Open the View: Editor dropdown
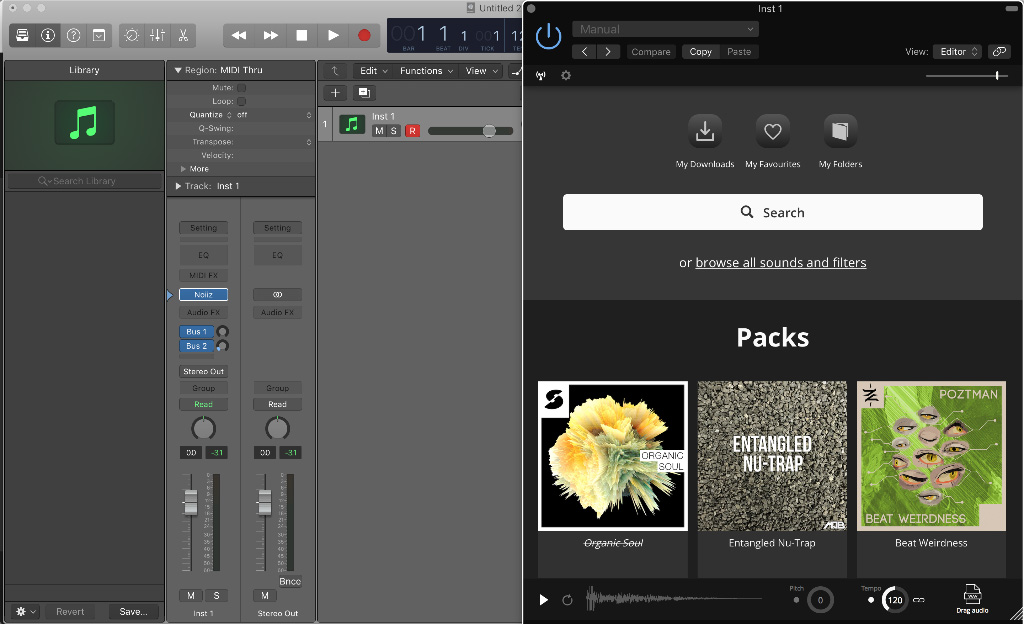This screenshot has width=1024, height=624. [958, 51]
